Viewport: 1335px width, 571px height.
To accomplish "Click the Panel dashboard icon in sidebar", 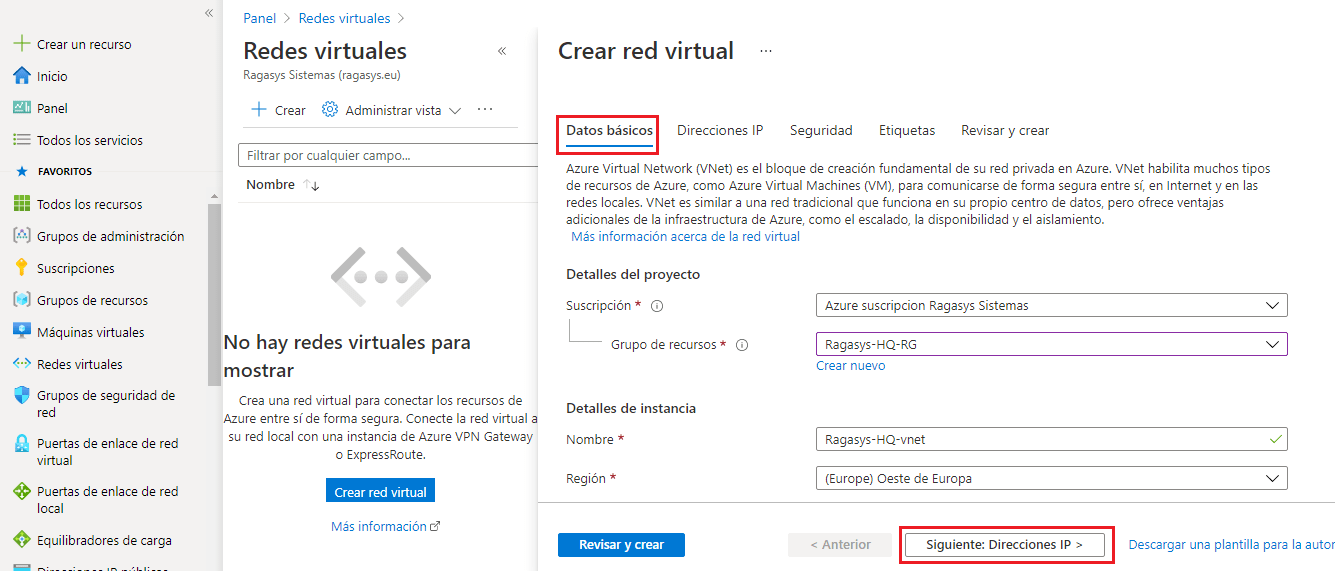I will (21, 108).
